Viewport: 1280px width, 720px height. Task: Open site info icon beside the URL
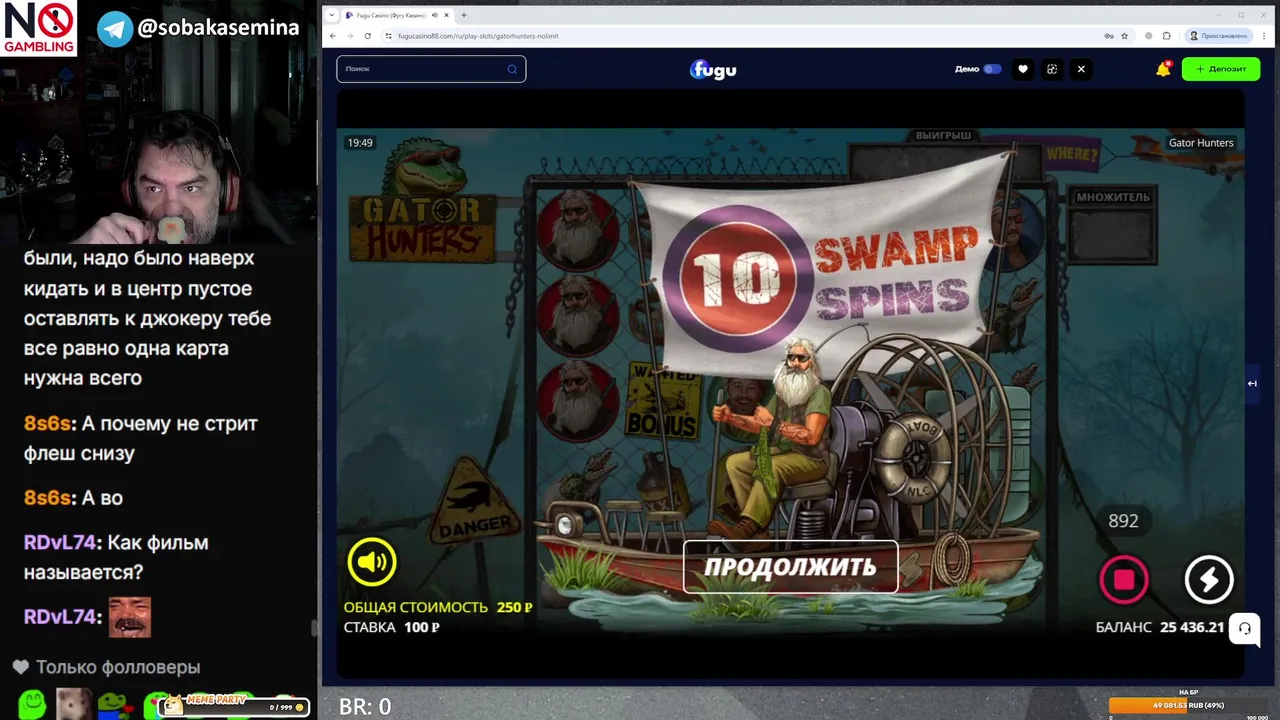click(x=388, y=36)
